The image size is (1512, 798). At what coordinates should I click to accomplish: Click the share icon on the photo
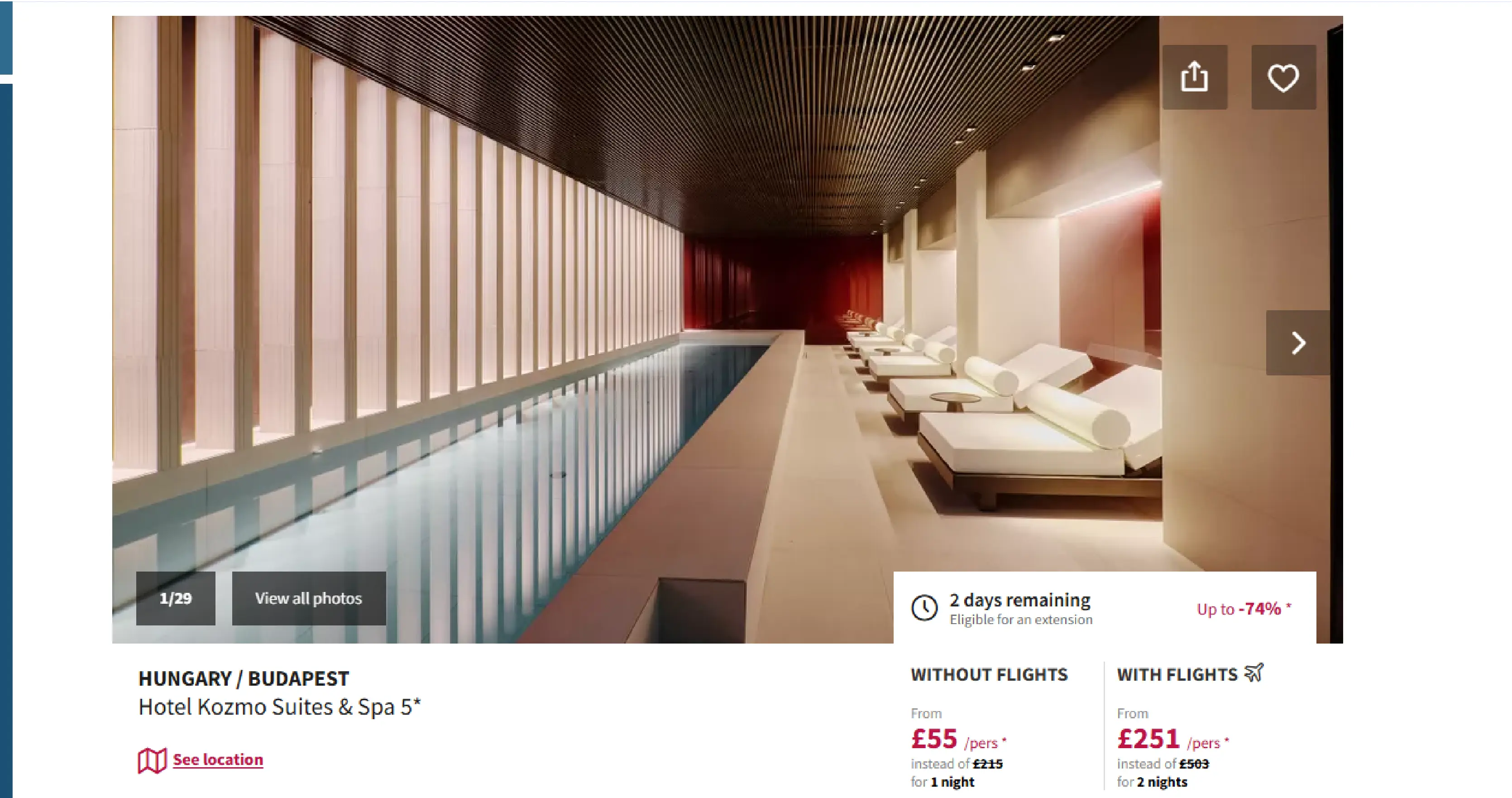[1195, 77]
